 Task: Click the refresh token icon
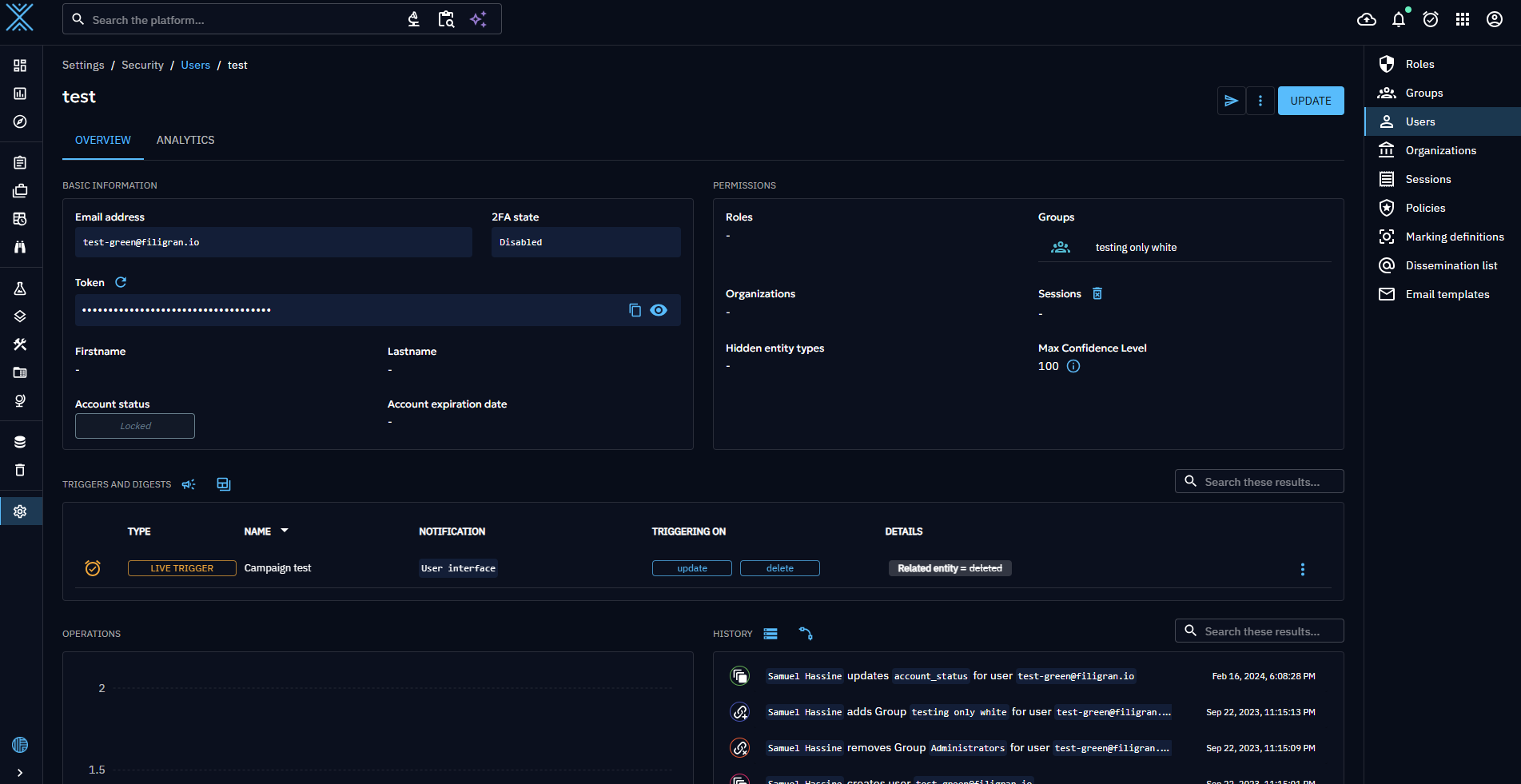point(121,282)
